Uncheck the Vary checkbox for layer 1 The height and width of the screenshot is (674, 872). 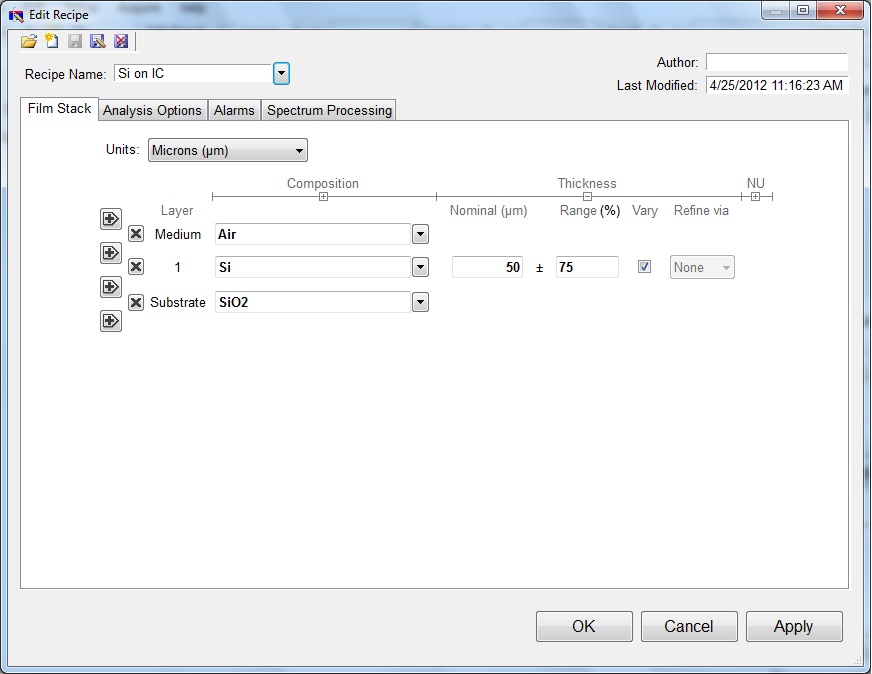(644, 267)
